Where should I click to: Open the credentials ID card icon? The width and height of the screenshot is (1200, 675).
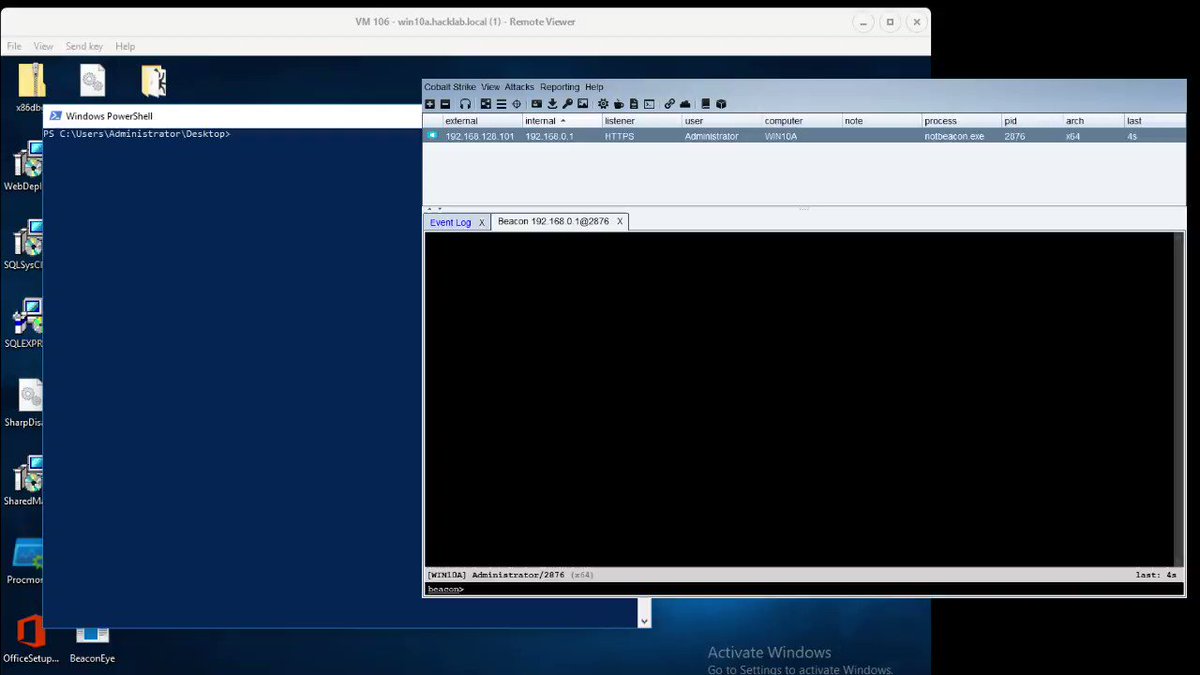(x=537, y=104)
